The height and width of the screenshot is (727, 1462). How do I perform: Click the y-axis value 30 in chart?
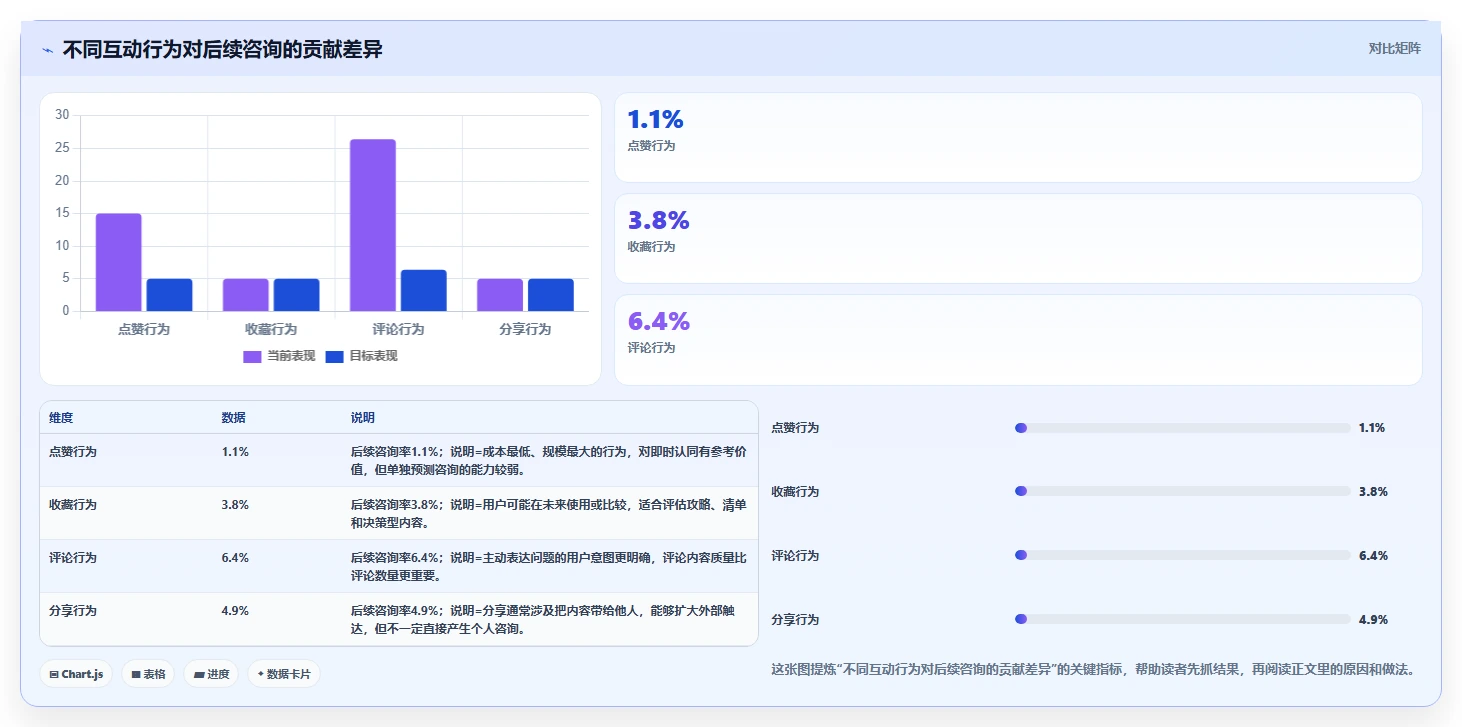(x=62, y=115)
